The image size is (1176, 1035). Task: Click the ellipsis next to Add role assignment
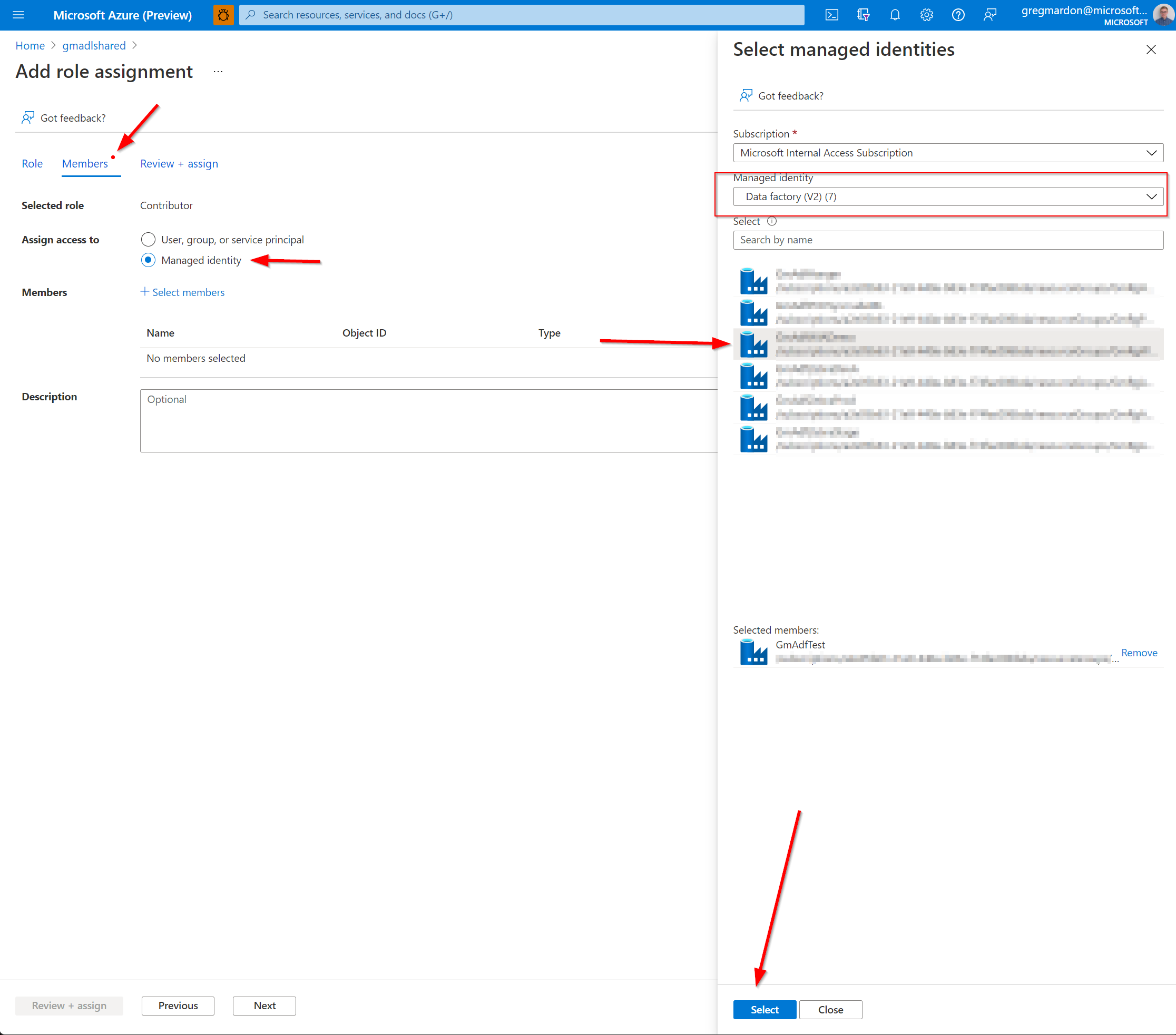tap(218, 72)
